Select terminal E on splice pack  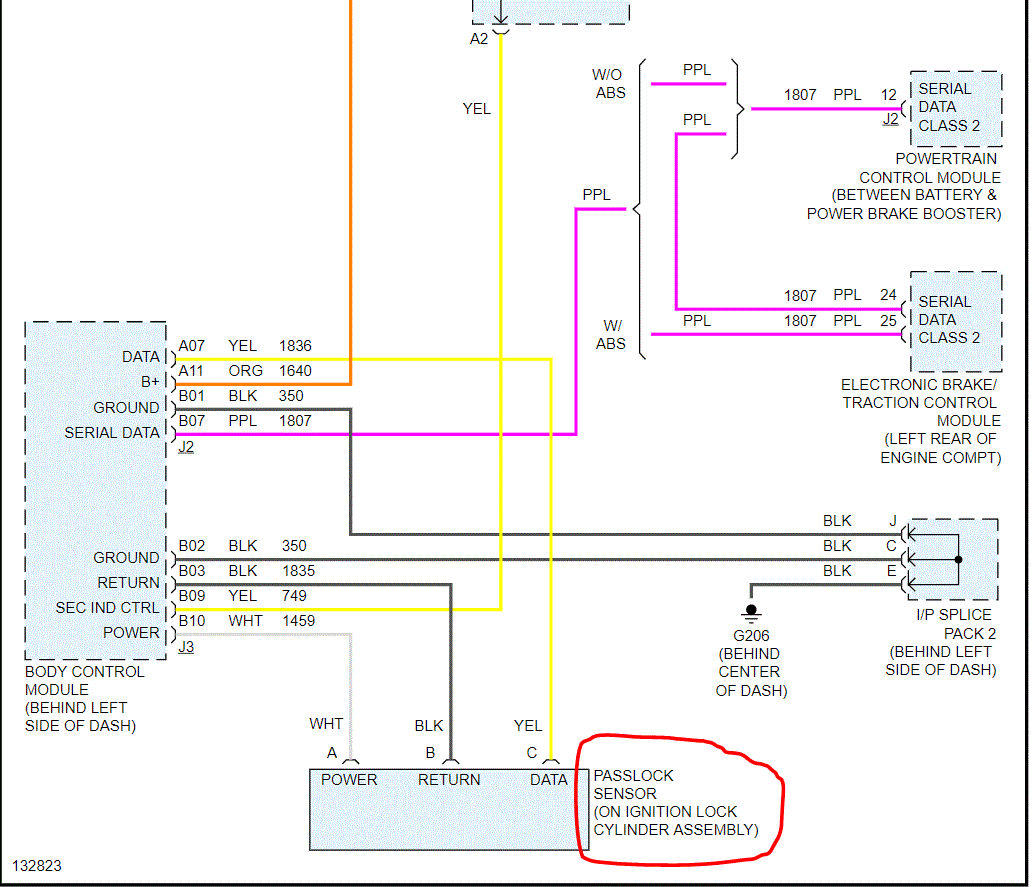coord(892,570)
